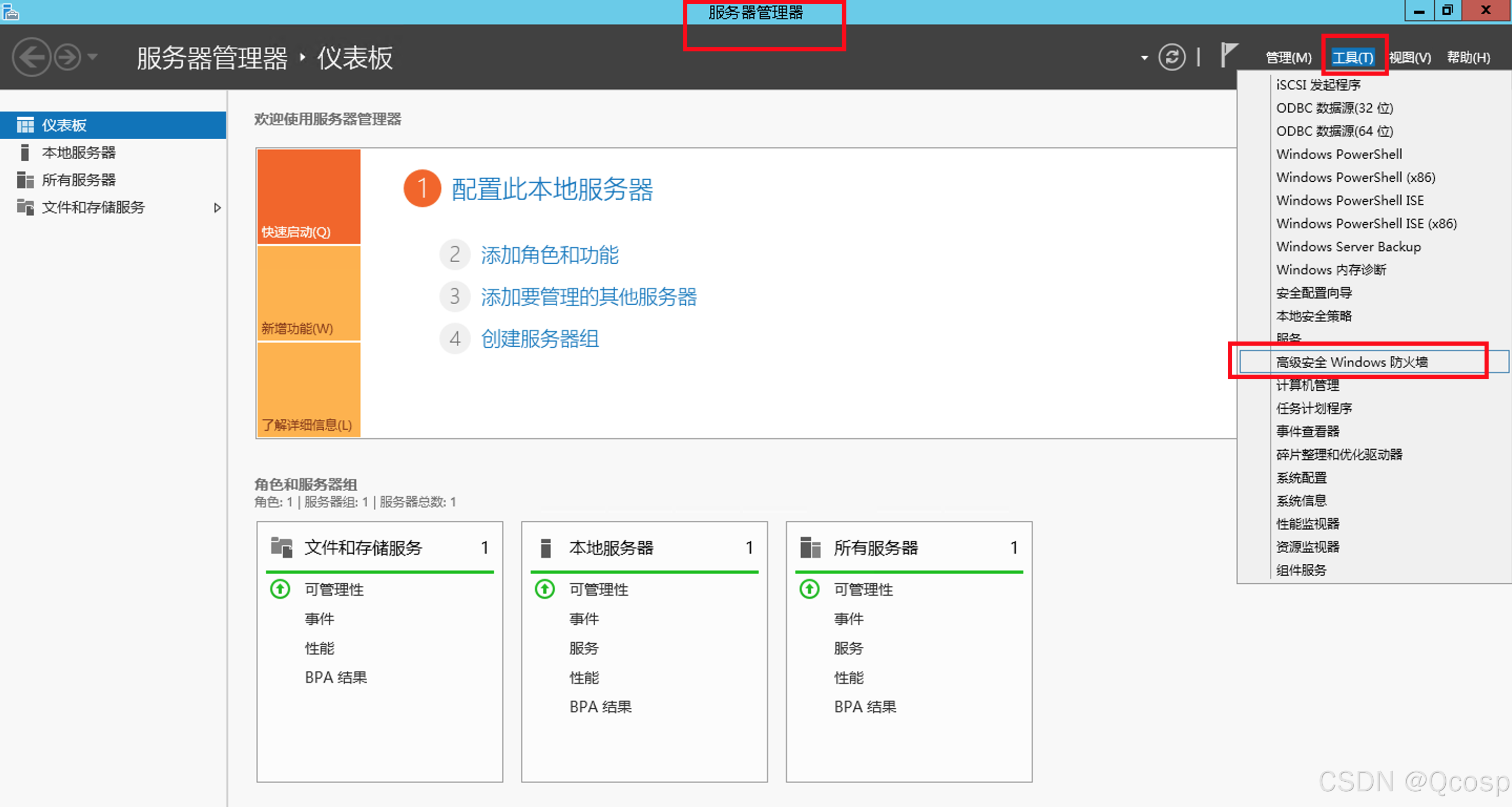This screenshot has height=807, width=1512.
Task: Click the green status icon in 文件和存储服务 tile
Action: 280,588
